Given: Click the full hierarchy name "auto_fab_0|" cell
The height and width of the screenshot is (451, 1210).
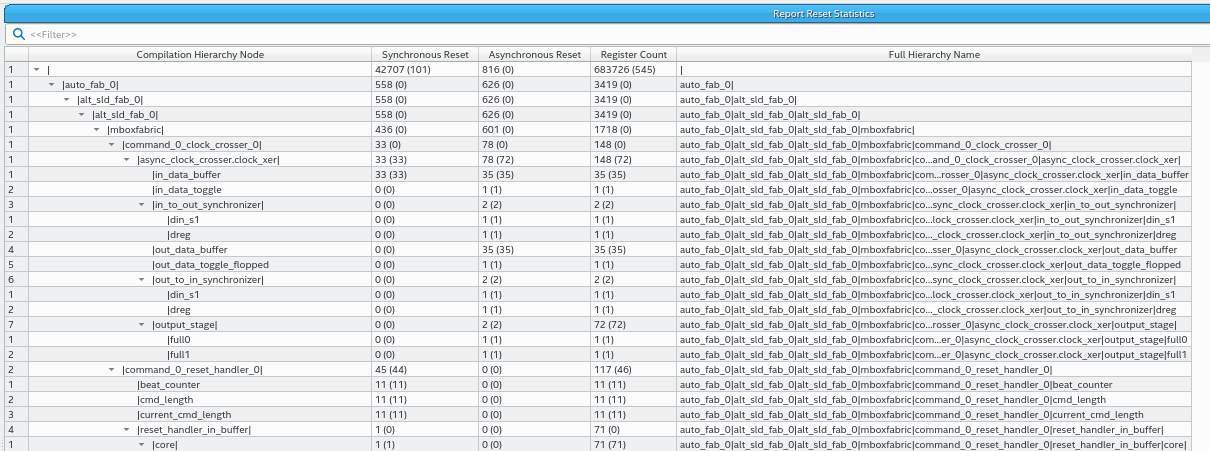Looking at the screenshot, I should pos(934,85).
